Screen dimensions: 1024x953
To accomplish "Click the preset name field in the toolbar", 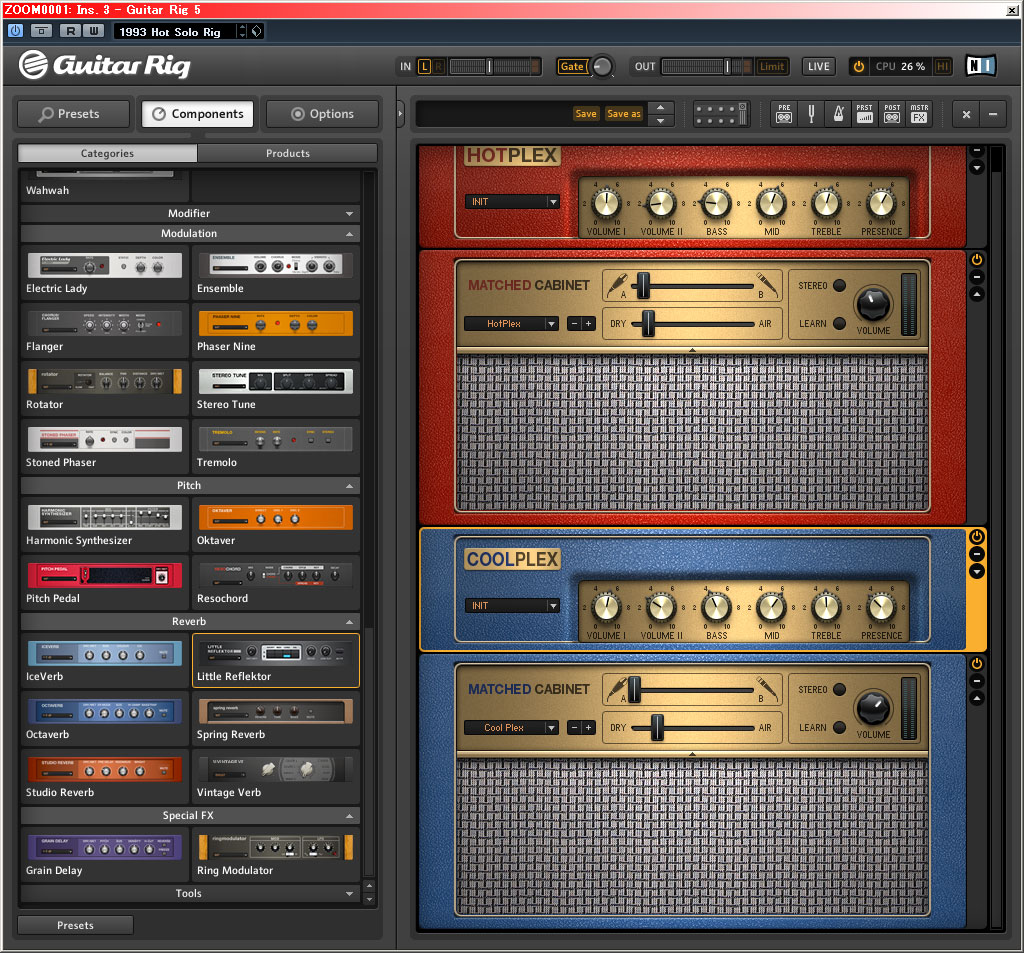I will [494, 114].
